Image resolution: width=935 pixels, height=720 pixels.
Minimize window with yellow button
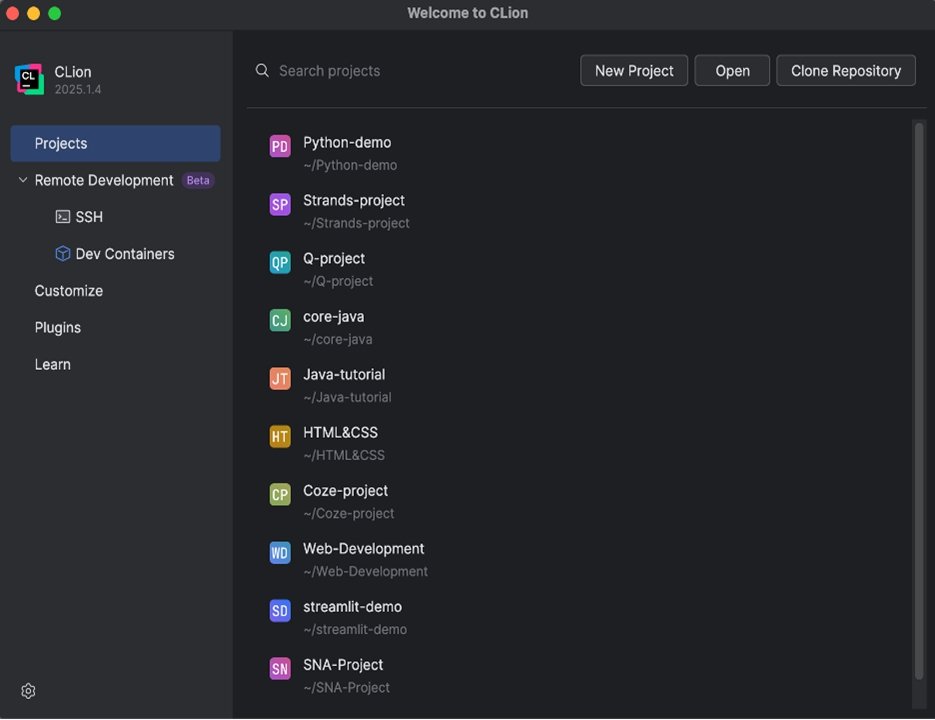pos(33,13)
